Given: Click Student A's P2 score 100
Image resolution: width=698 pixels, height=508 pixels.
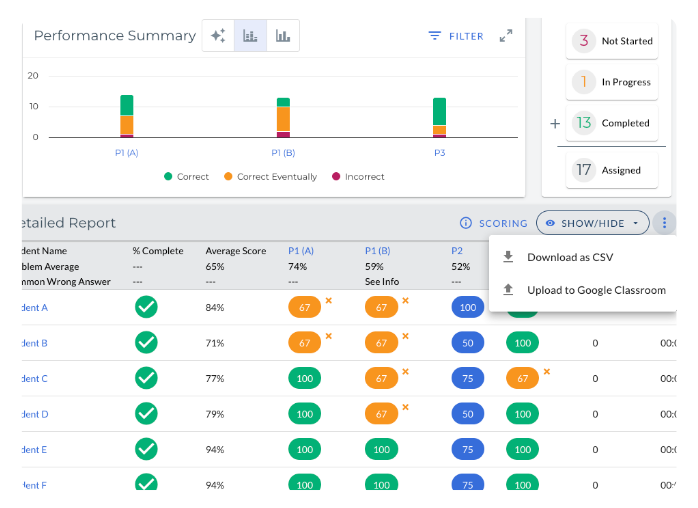Looking at the screenshot, I should pos(468,307).
